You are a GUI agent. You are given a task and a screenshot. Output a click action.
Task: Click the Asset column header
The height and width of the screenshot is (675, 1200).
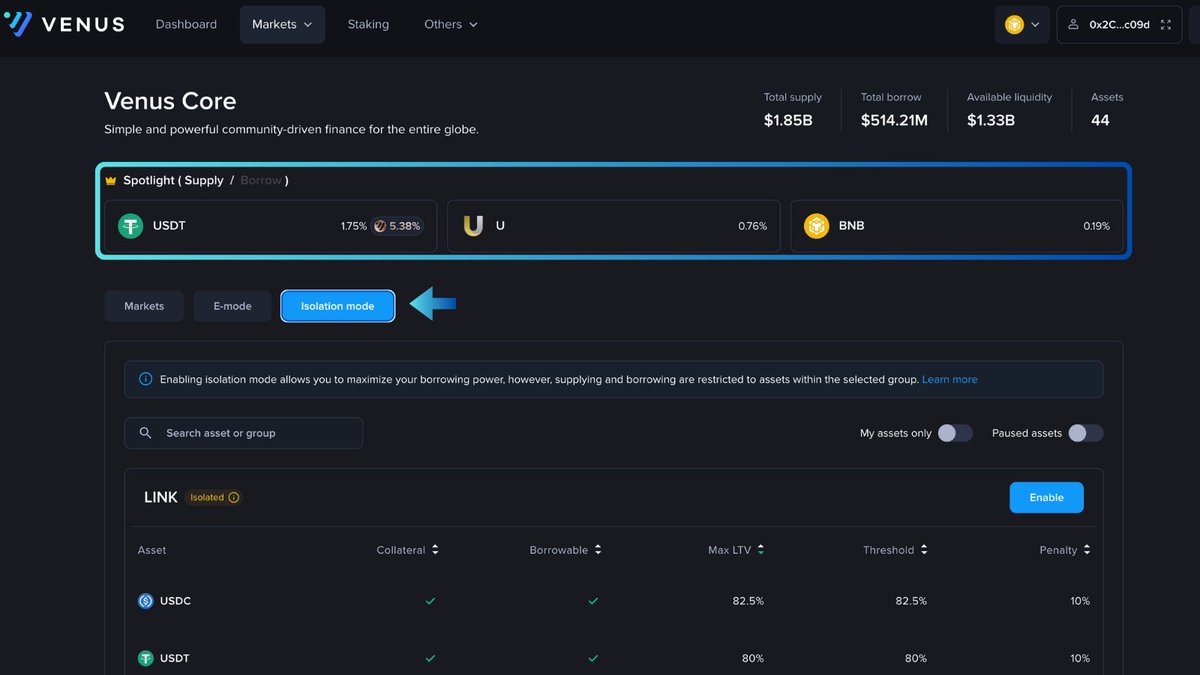[x=152, y=550]
